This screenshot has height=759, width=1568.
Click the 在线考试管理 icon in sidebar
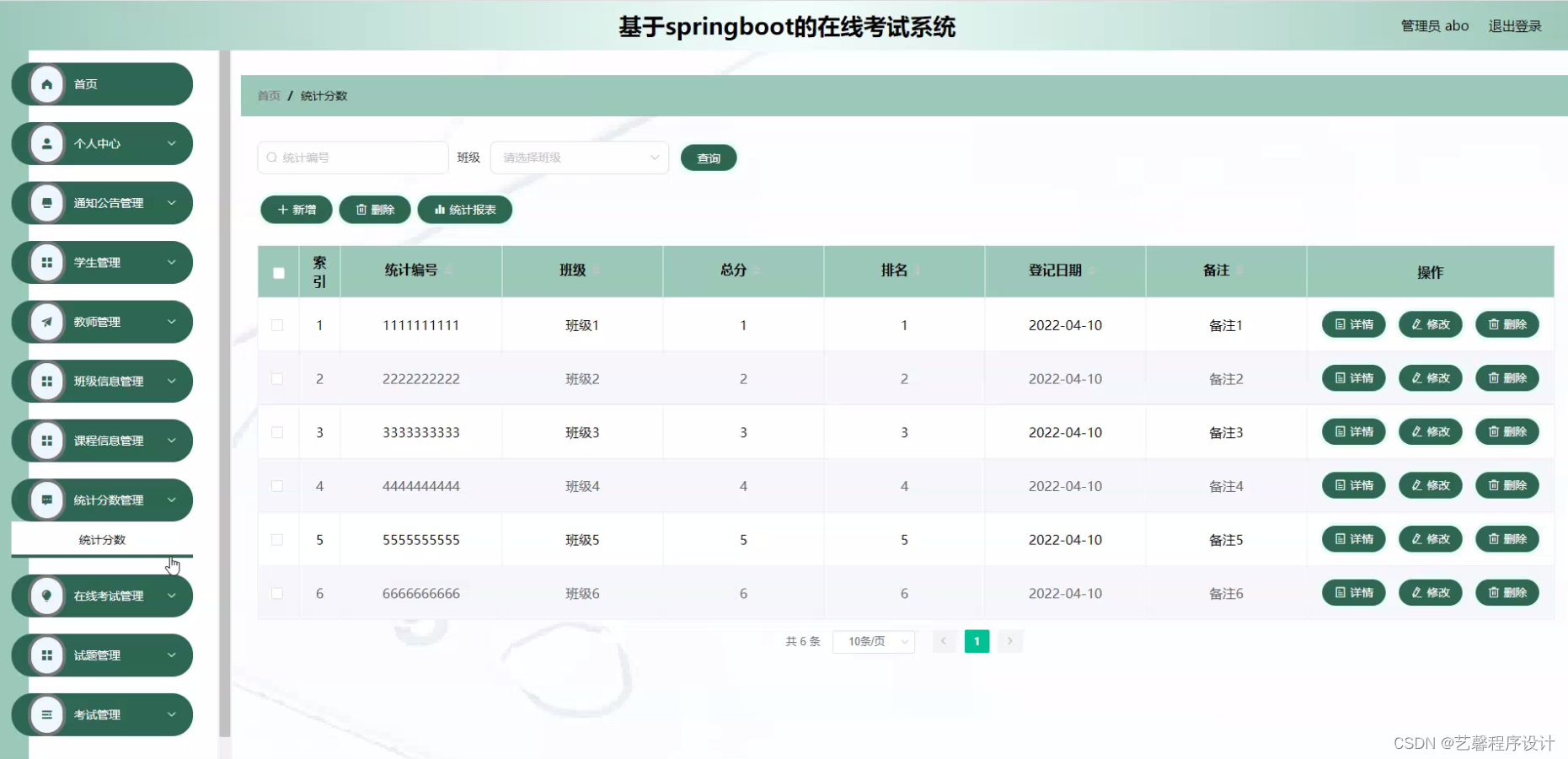pos(46,596)
